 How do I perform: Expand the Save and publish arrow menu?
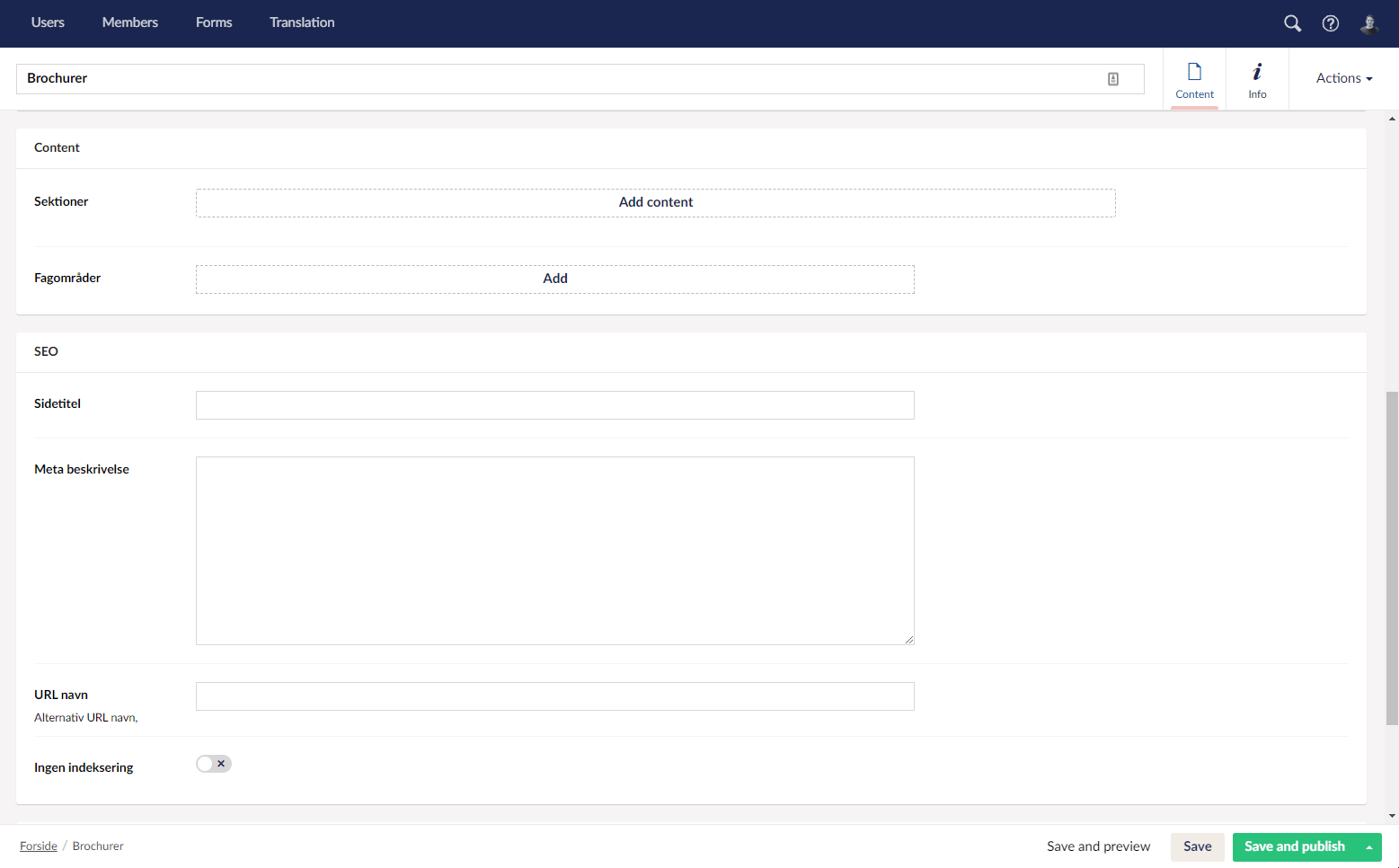[x=1369, y=847]
